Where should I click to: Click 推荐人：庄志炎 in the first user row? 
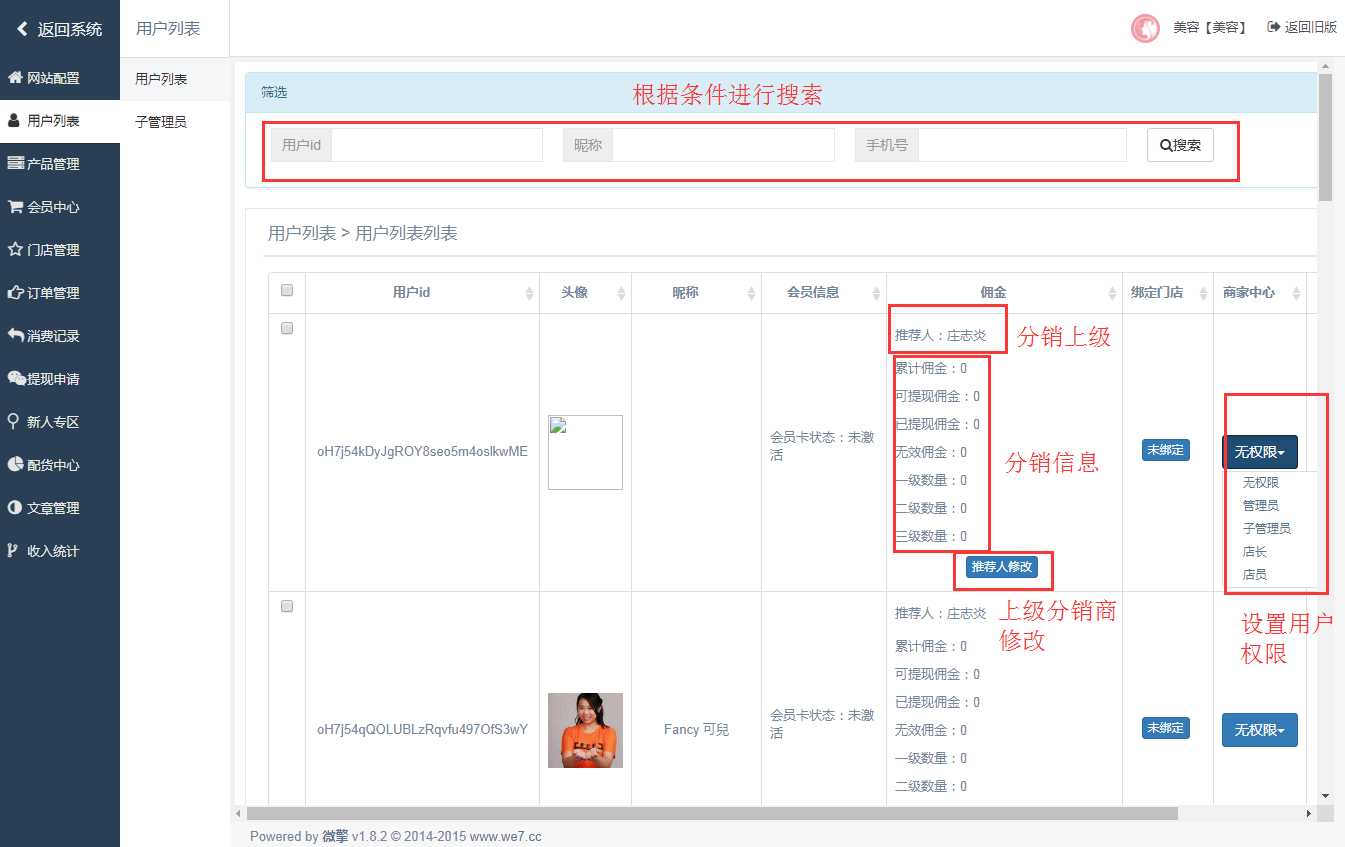(x=940, y=335)
